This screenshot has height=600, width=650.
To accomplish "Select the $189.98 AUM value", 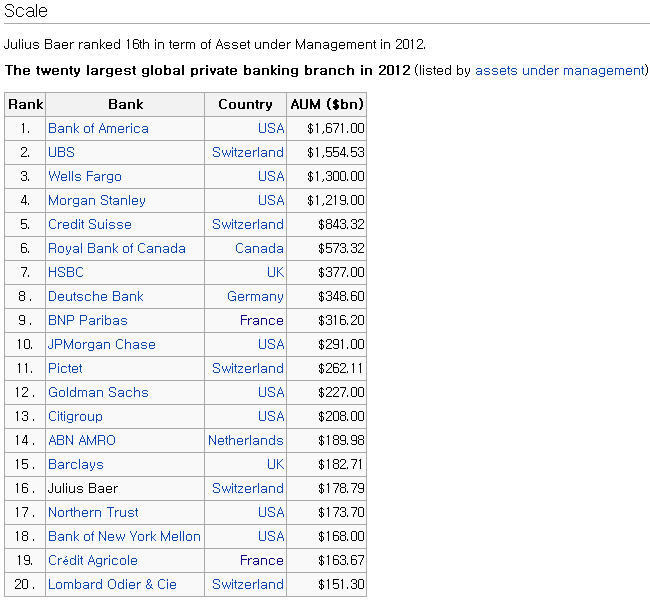I will tap(341, 440).
